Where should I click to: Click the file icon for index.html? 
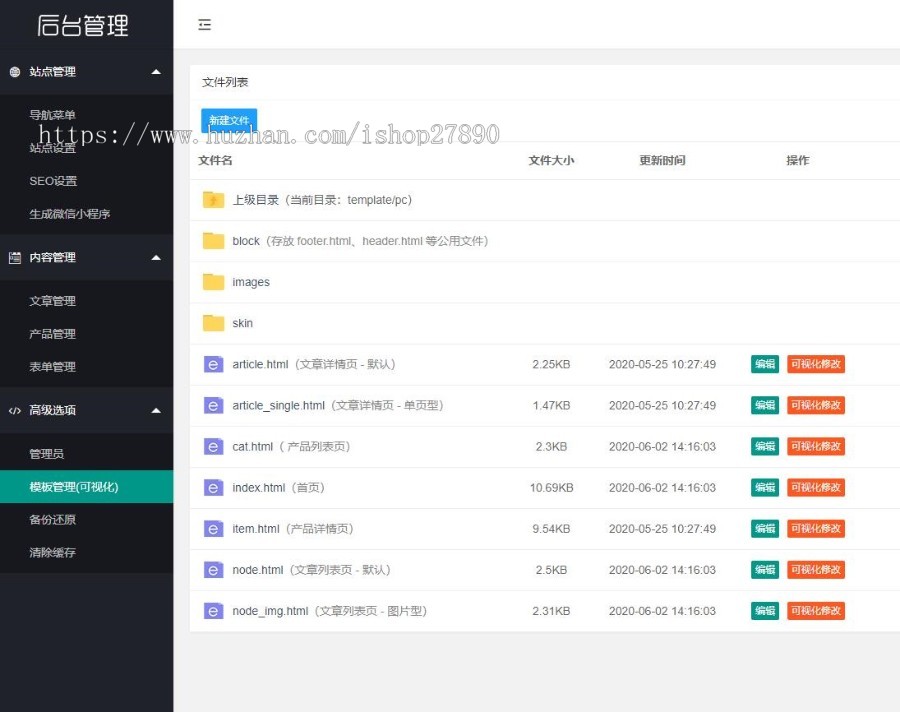(214, 487)
